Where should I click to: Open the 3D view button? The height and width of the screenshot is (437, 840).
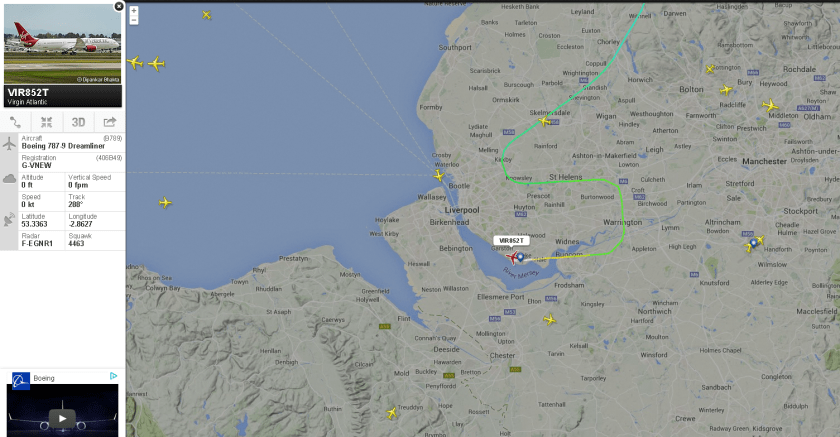[x=78, y=122]
